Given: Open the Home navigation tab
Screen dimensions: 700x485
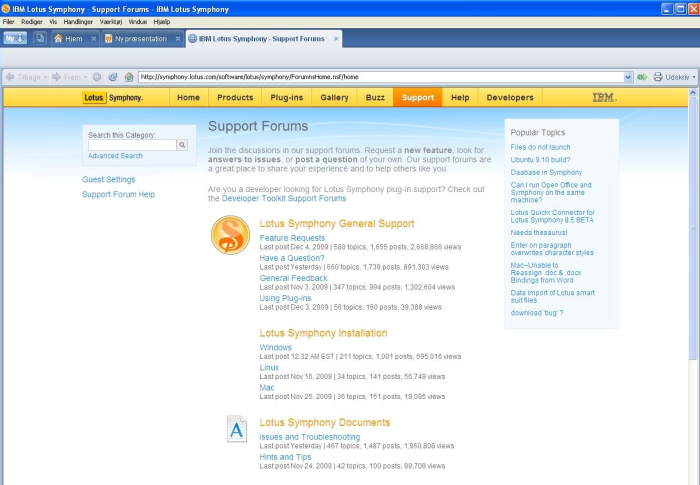Looking at the screenshot, I should coord(188,97).
